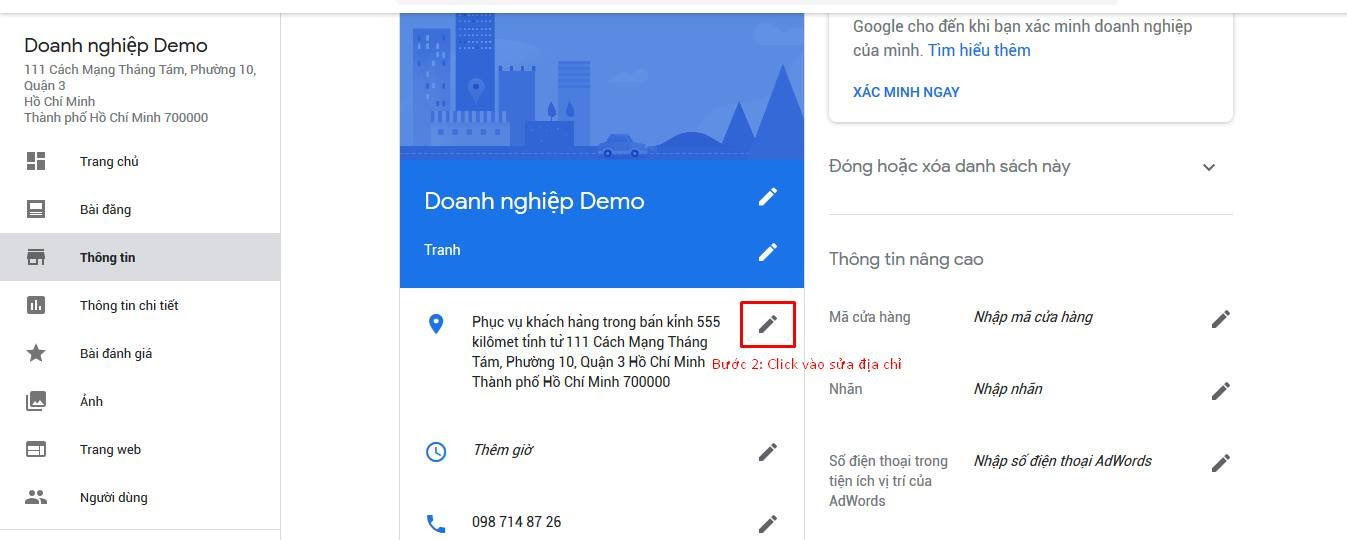Click the sidebar Doanh nghiệp Demo heading

[x=116, y=46]
